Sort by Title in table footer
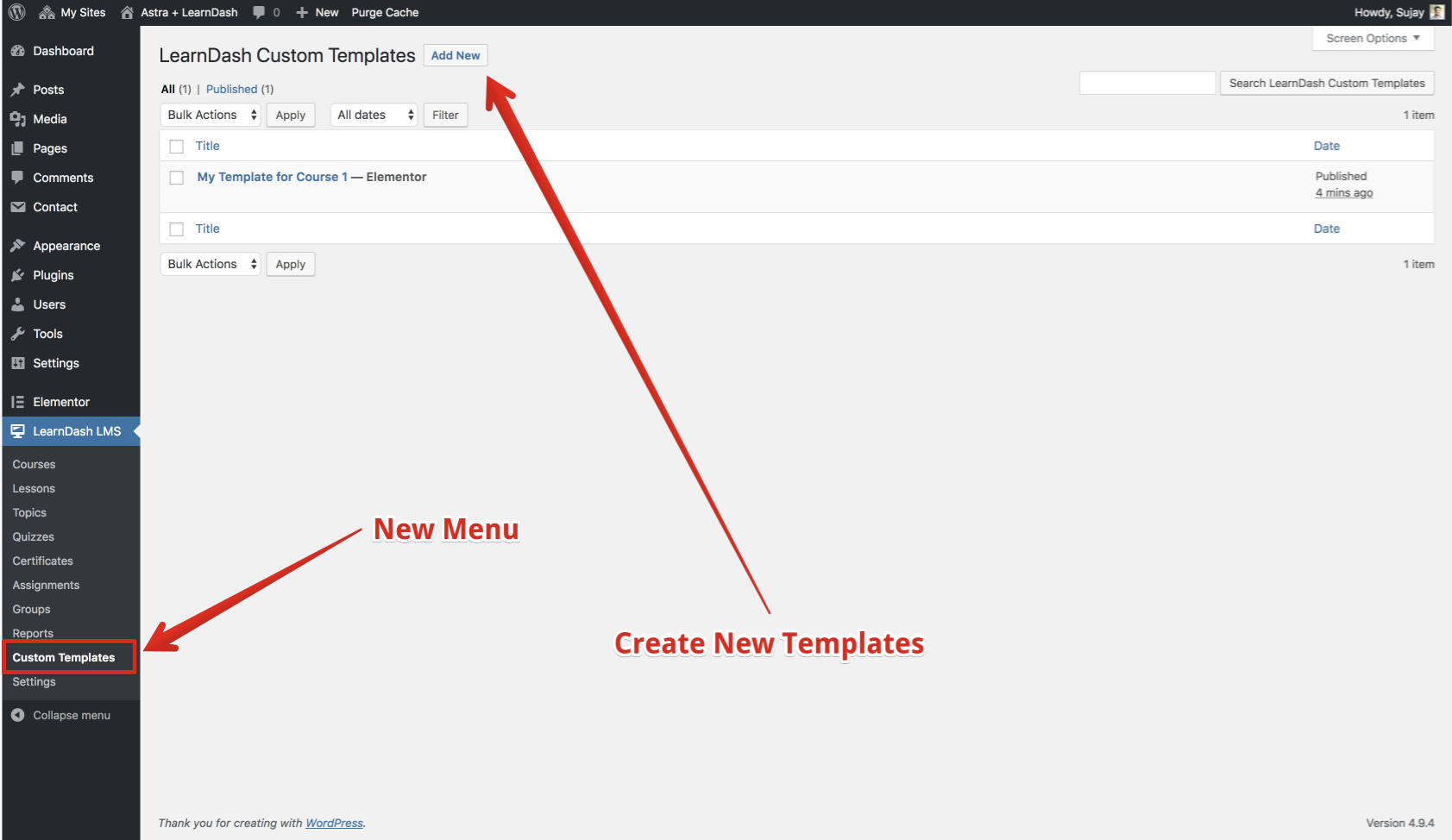Image resolution: width=1452 pixels, height=840 pixels. (x=208, y=229)
